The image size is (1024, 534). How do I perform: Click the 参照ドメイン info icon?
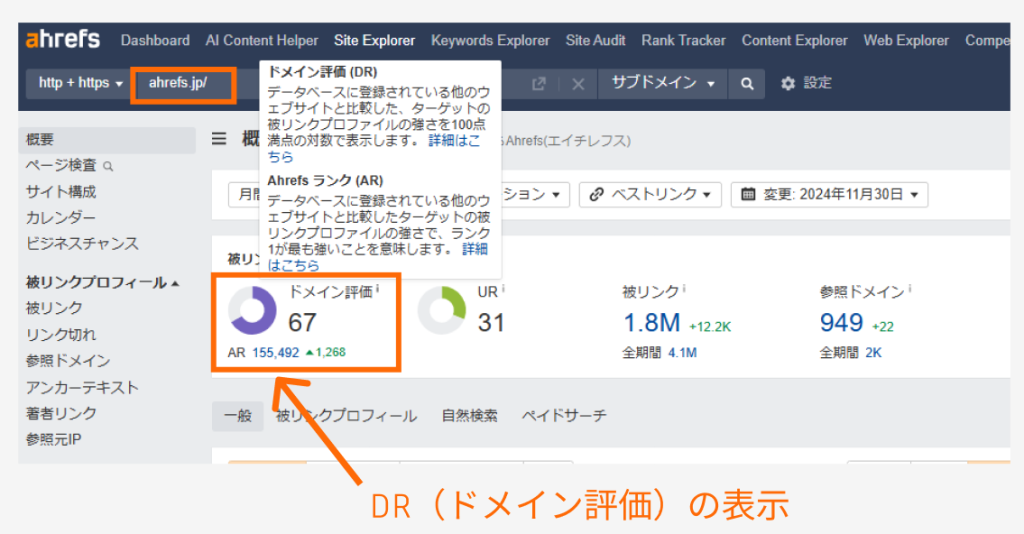tap(910, 289)
